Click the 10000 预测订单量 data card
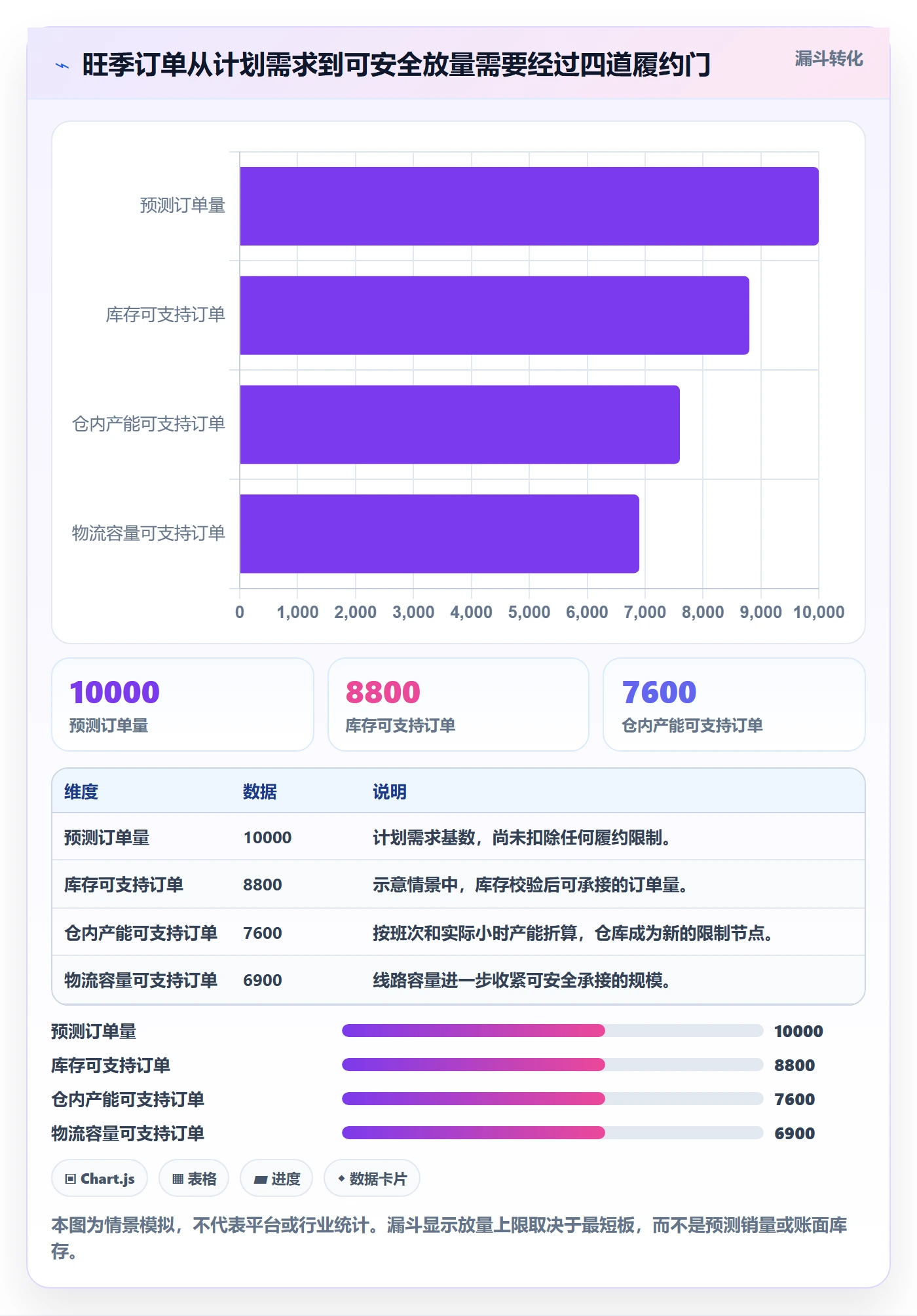The height and width of the screenshot is (1316, 917). 183,704
